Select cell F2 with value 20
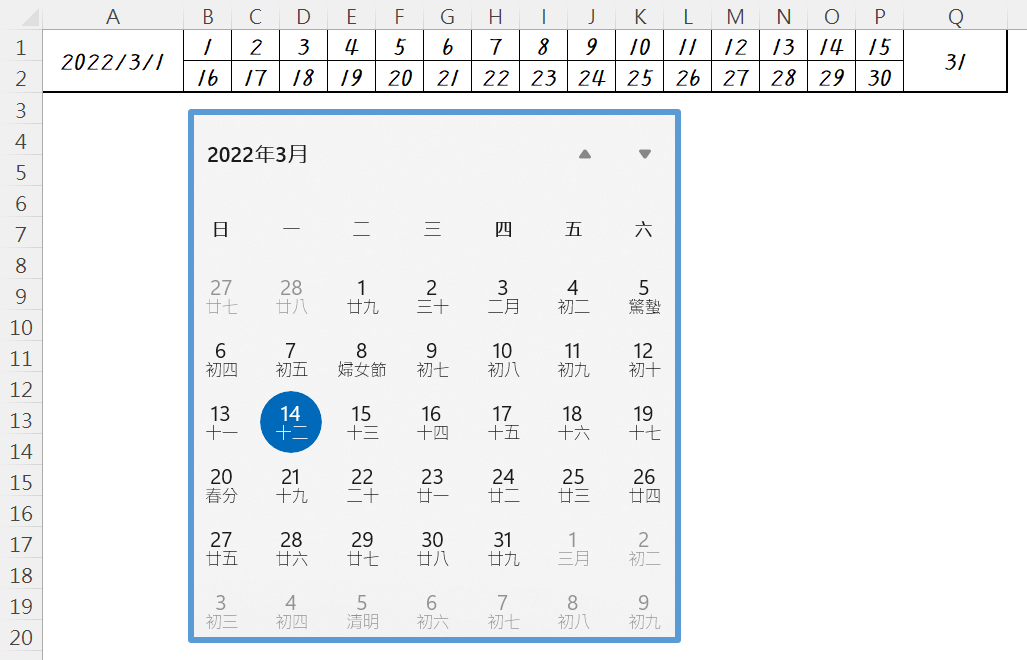The height and width of the screenshot is (660, 1027). [400, 77]
